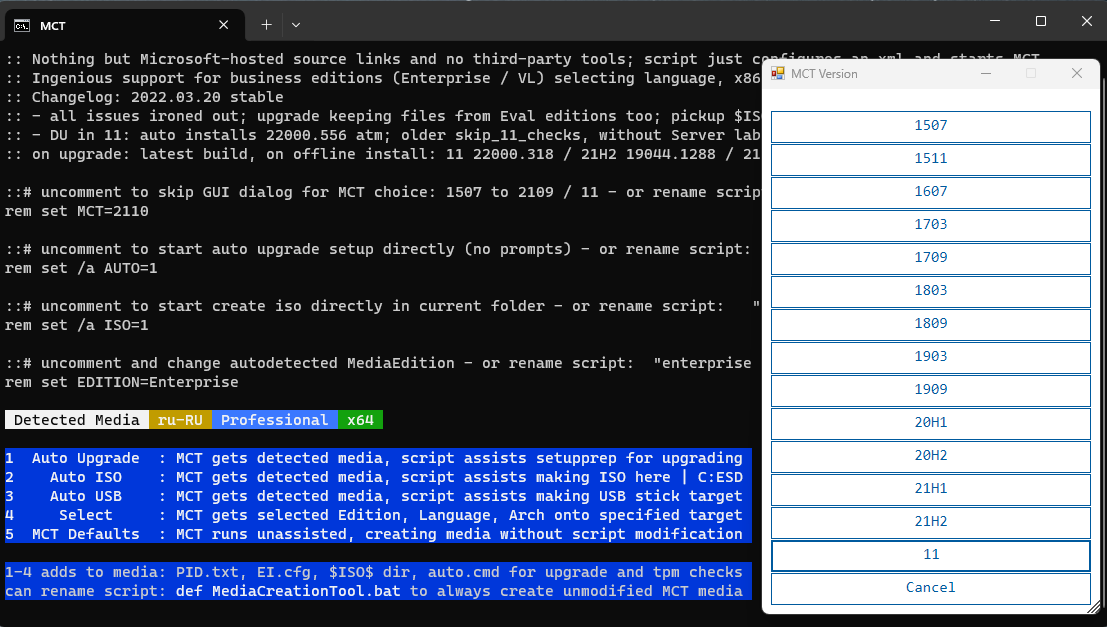The image size is (1107, 627).
Task: Select the 1803 version button
Action: [931, 292]
